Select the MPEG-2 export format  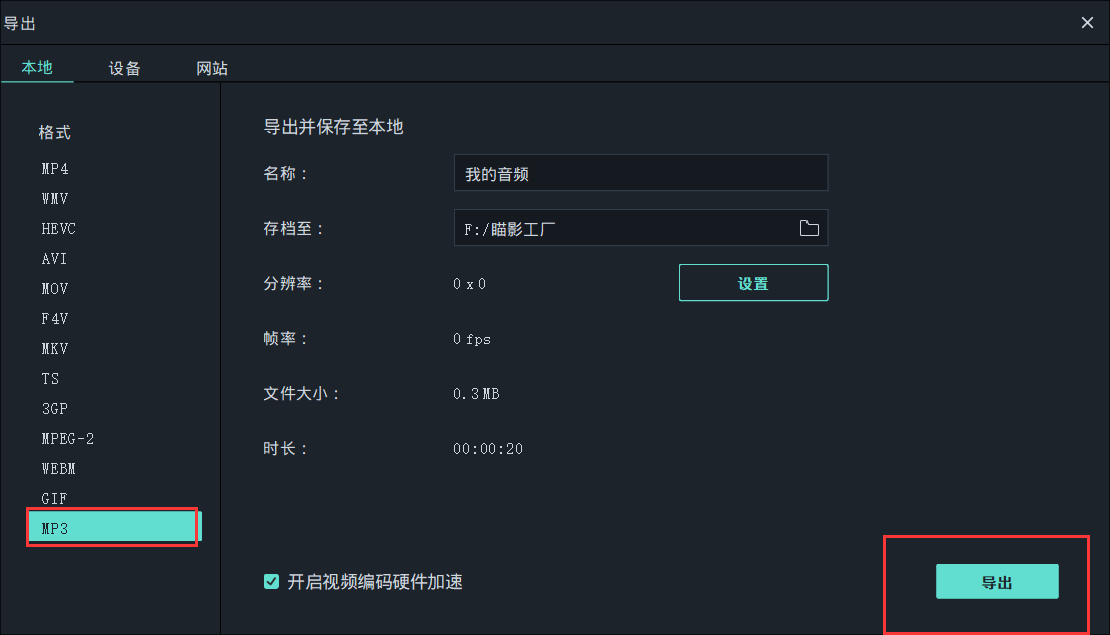pos(67,438)
